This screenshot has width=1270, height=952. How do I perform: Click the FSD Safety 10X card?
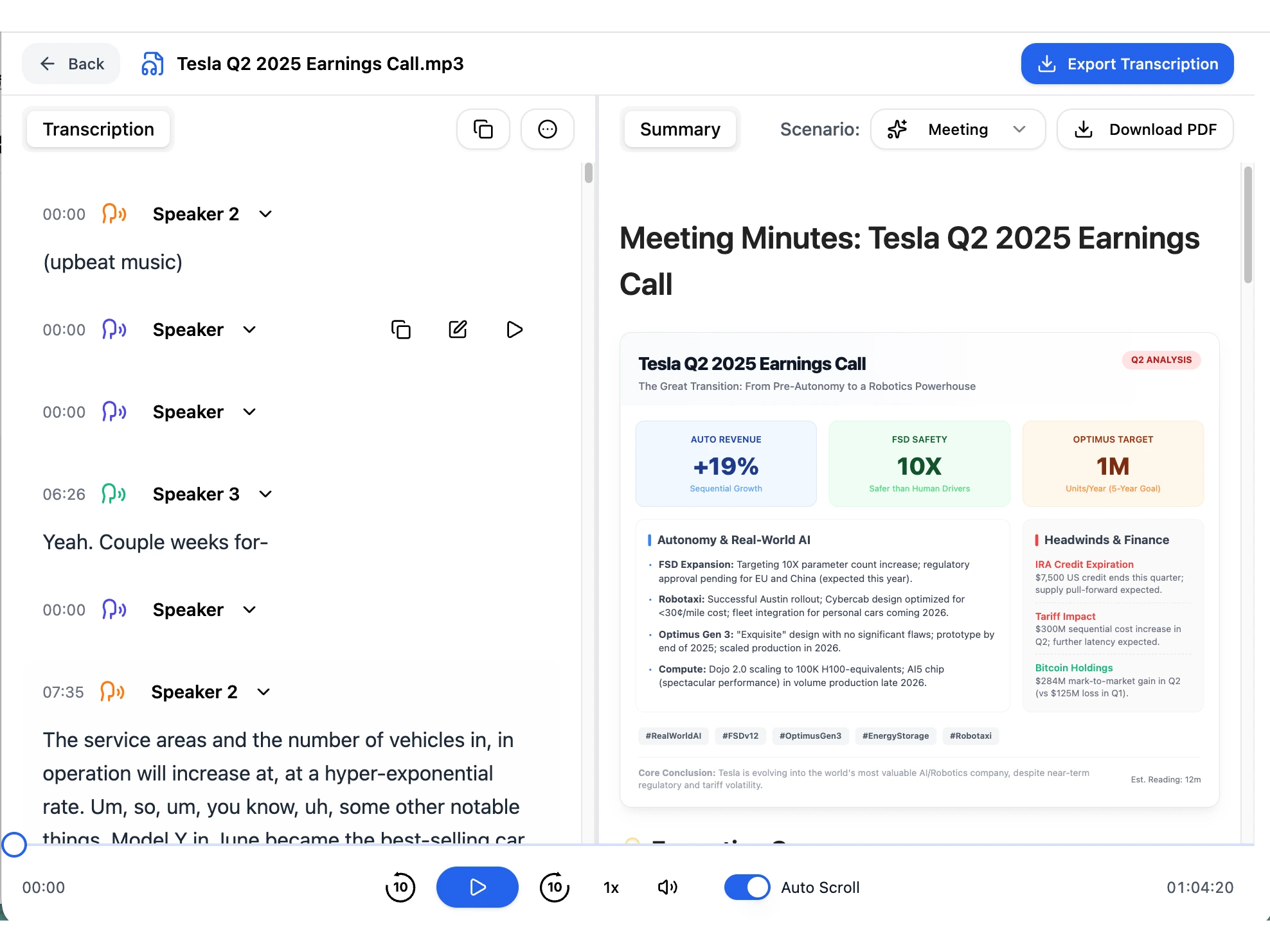pos(920,464)
